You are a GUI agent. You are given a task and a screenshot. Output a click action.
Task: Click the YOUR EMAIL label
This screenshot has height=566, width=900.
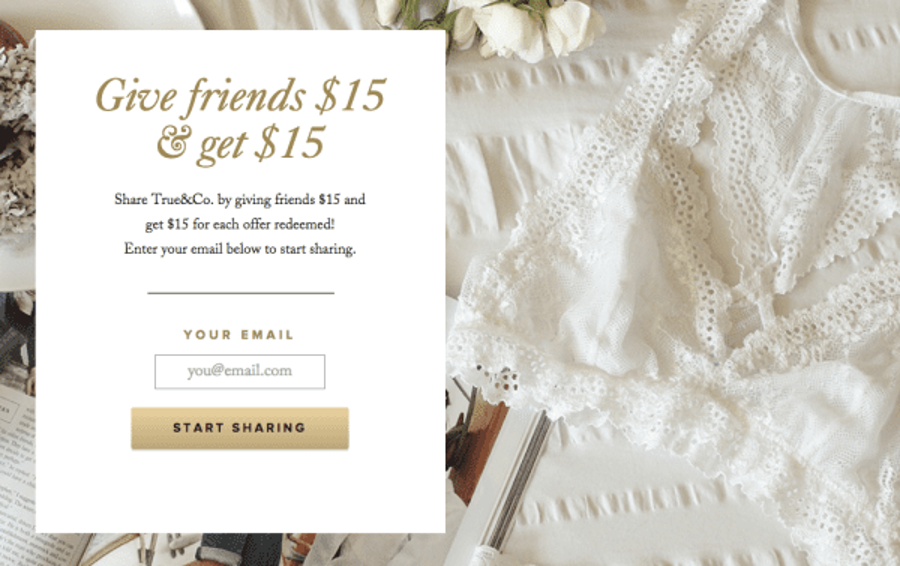coord(239,335)
